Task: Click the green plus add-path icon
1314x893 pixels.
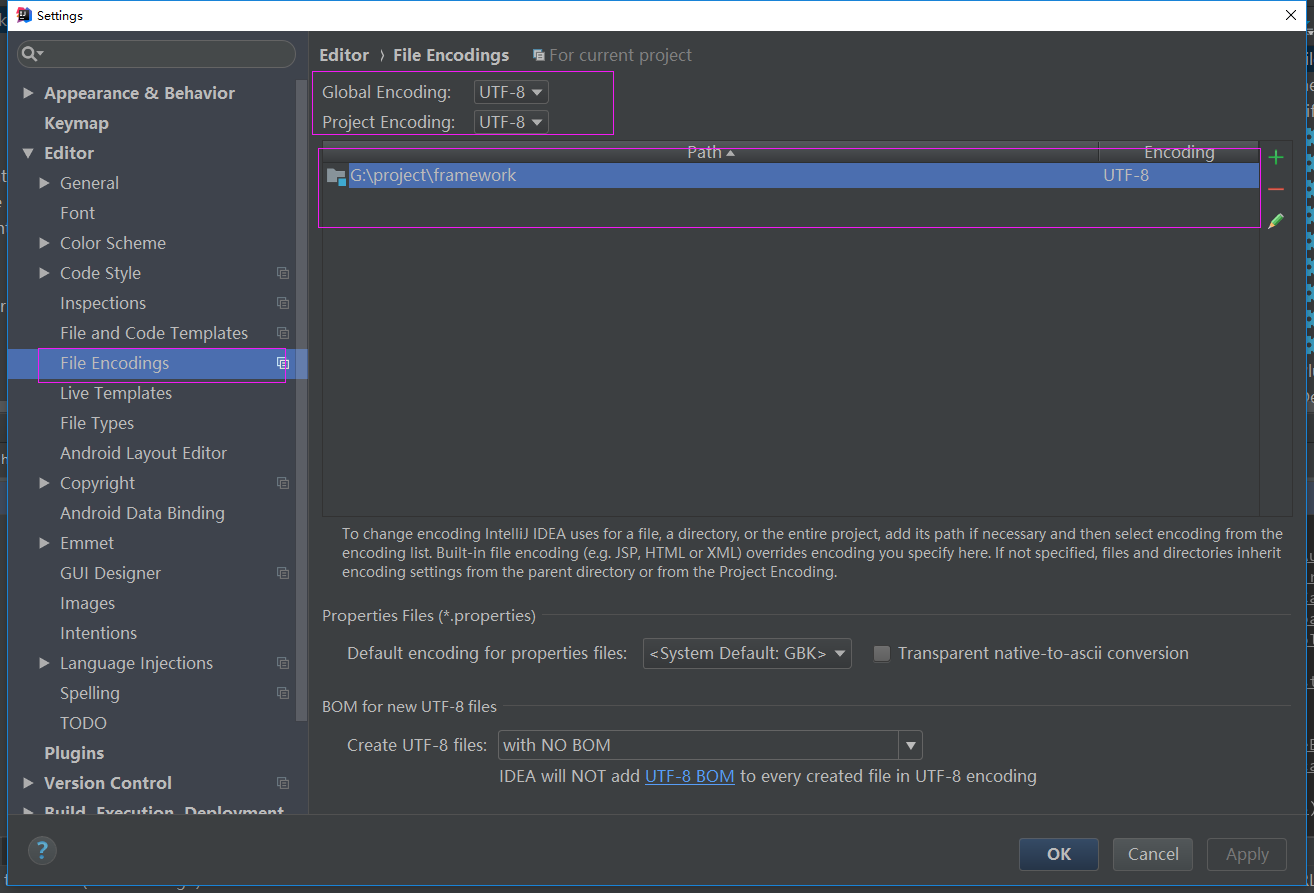Action: click(x=1275, y=157)
